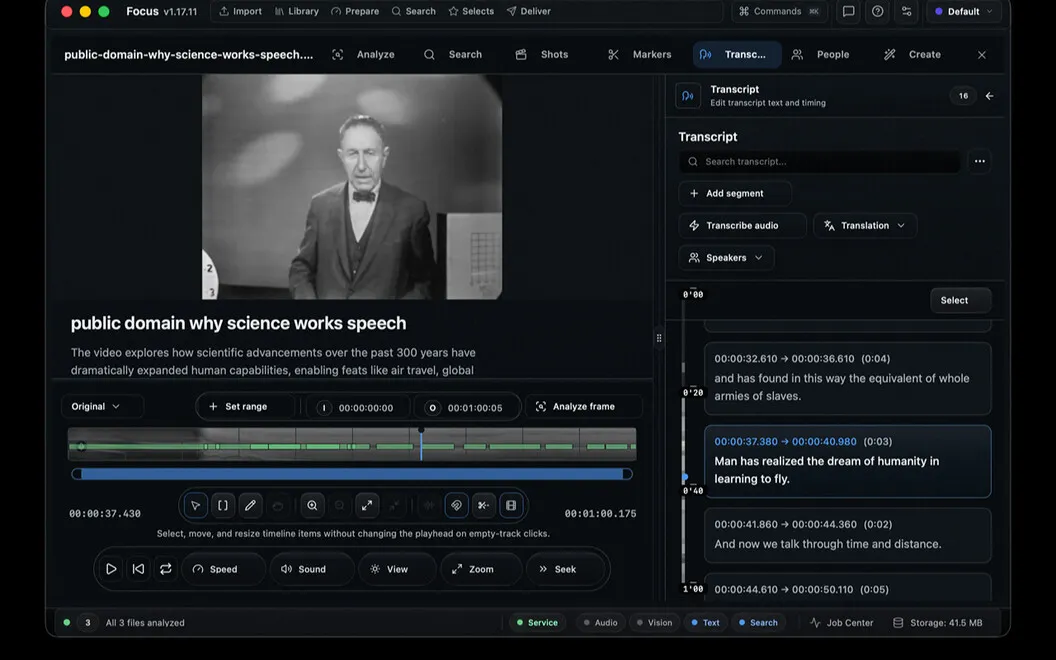Click Analyze frame button

(x=583, y=407)
